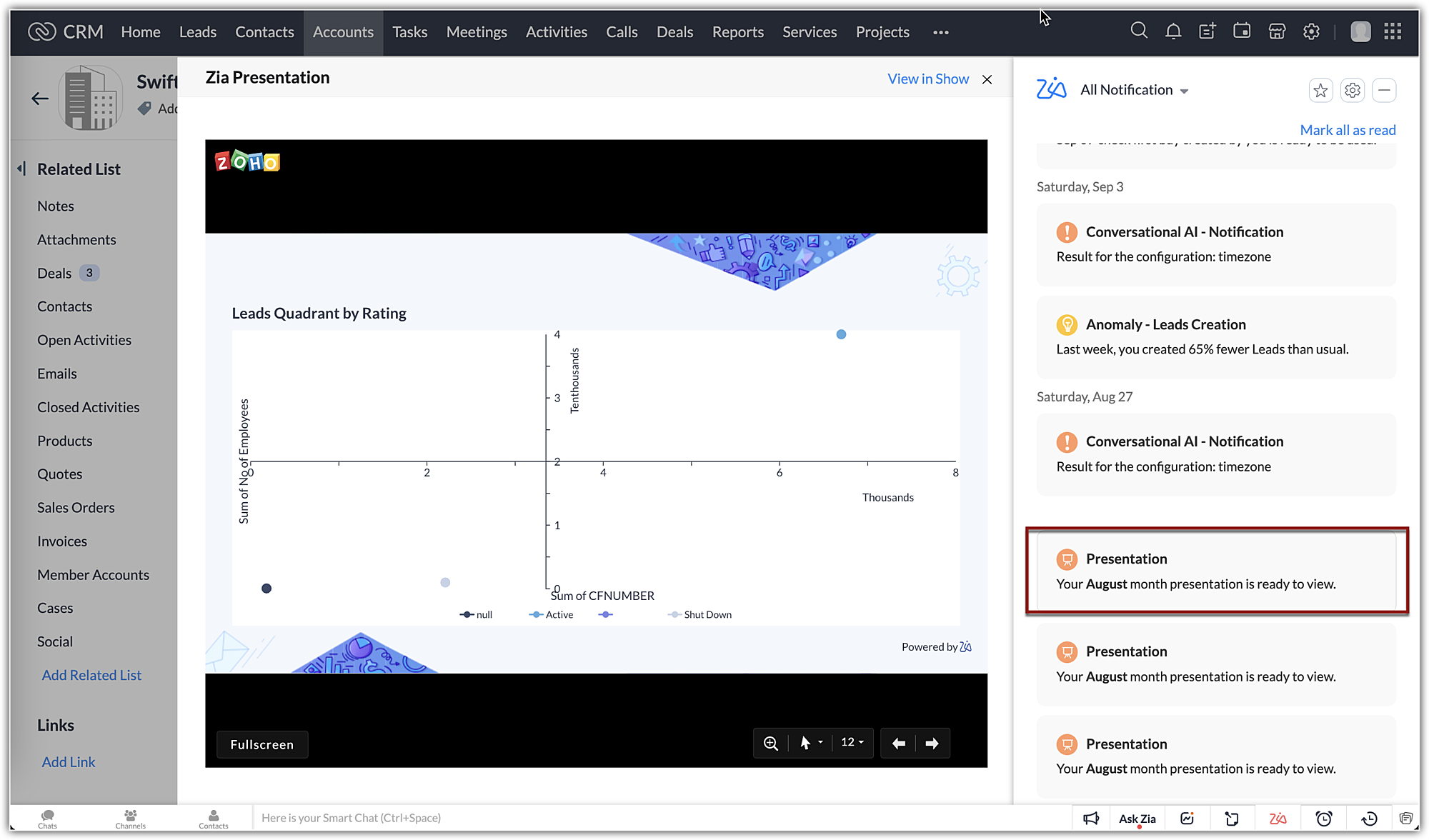Toggle the null series in chart legend
The width and height of the screenshot is (1429, 840).
pyautogui.click(x=477, y=615)
